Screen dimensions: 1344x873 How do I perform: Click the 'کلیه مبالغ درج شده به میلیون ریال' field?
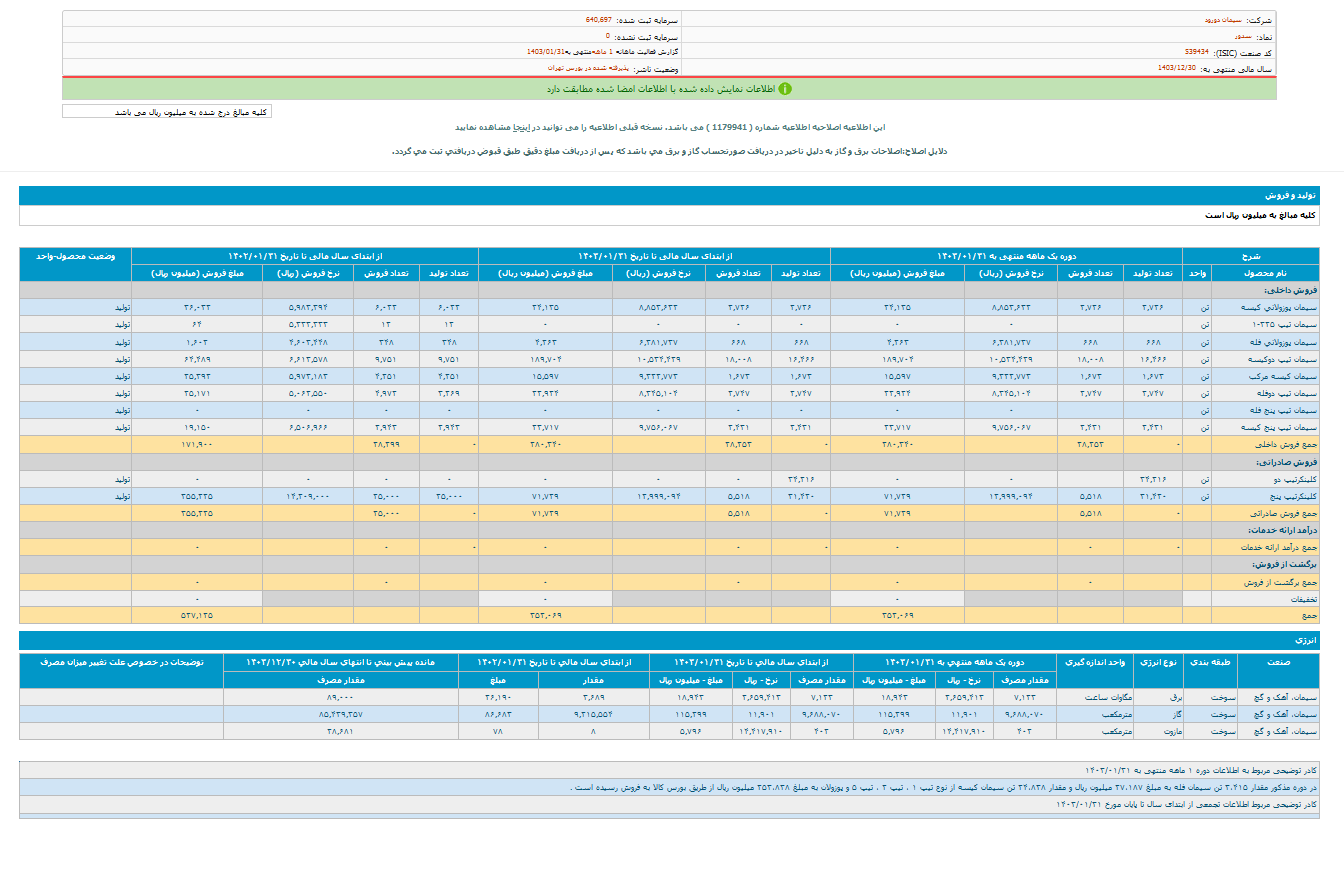pos(166,112)
